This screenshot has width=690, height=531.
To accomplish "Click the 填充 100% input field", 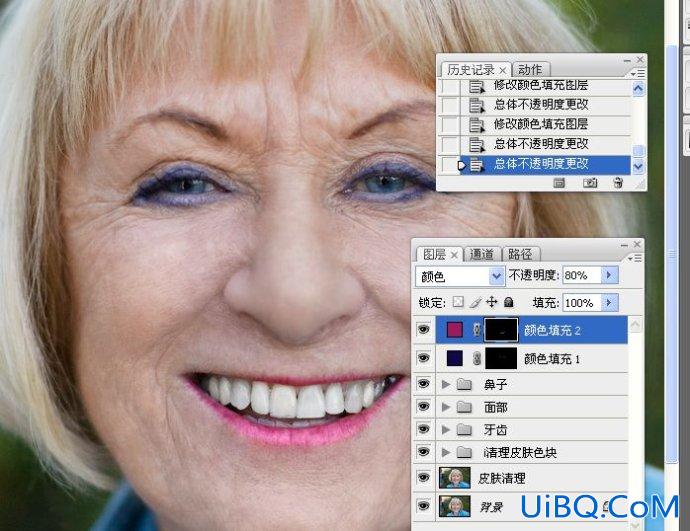I will tap(581, 303).
